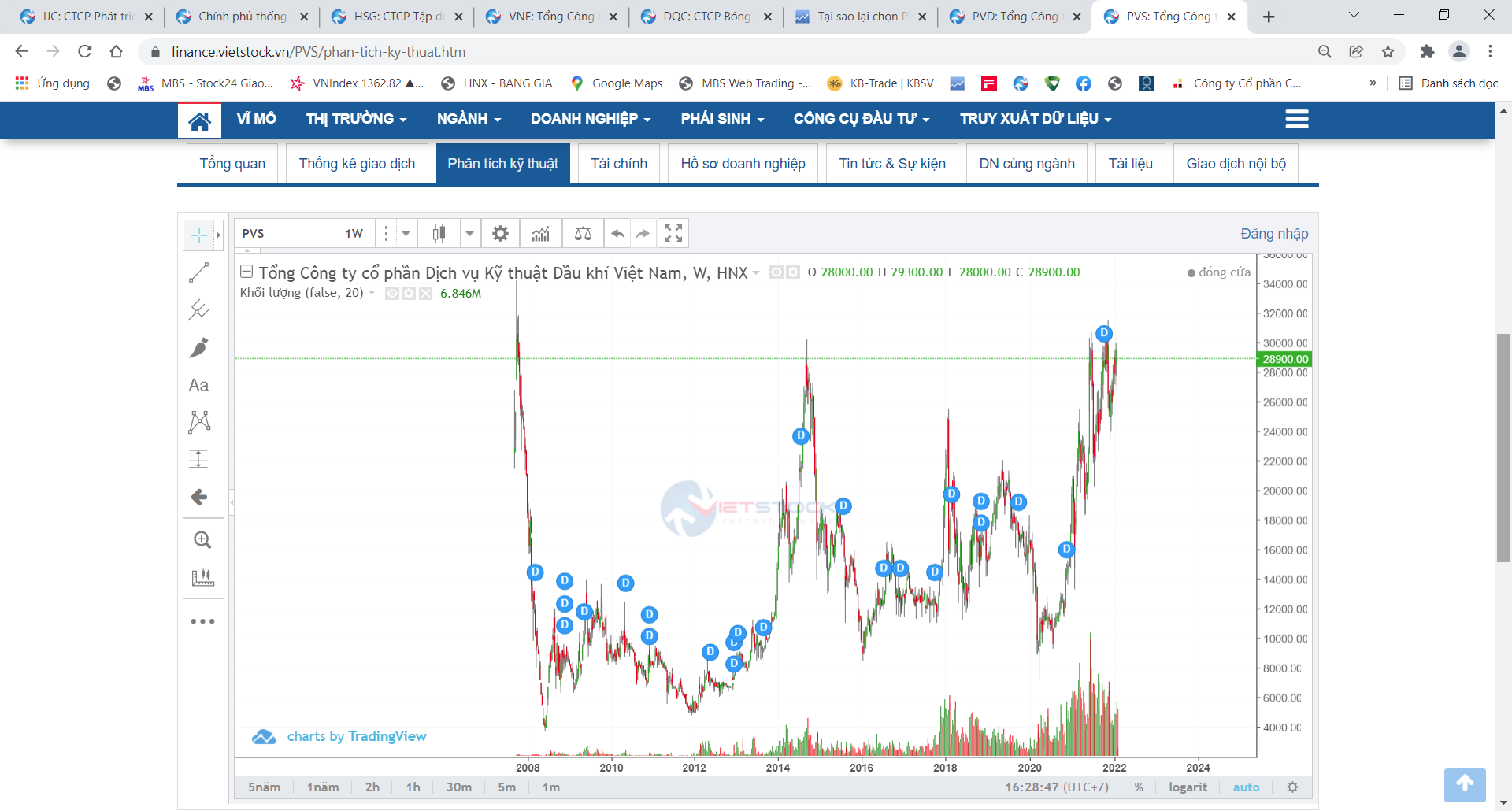The width and height of the screenshot is (1512, 811).
Task: Collapse the drawing toolbar side handle
Action: tap(232, 502)
